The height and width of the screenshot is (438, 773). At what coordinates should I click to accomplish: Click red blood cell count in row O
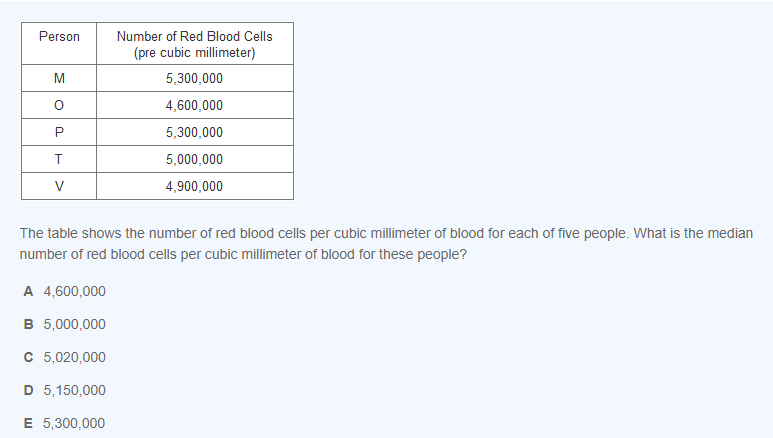click(194, 106)
